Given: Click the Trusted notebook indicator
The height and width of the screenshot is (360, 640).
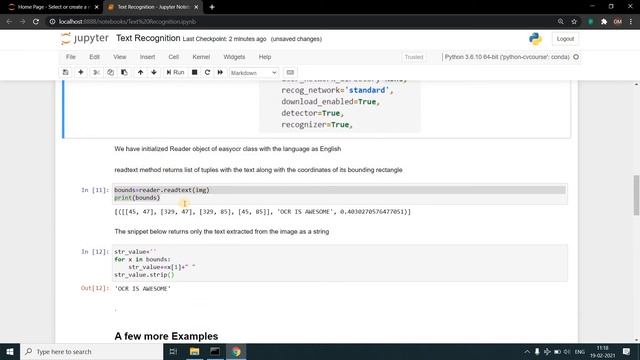Looking at the screenshot, I should (414, 57).
